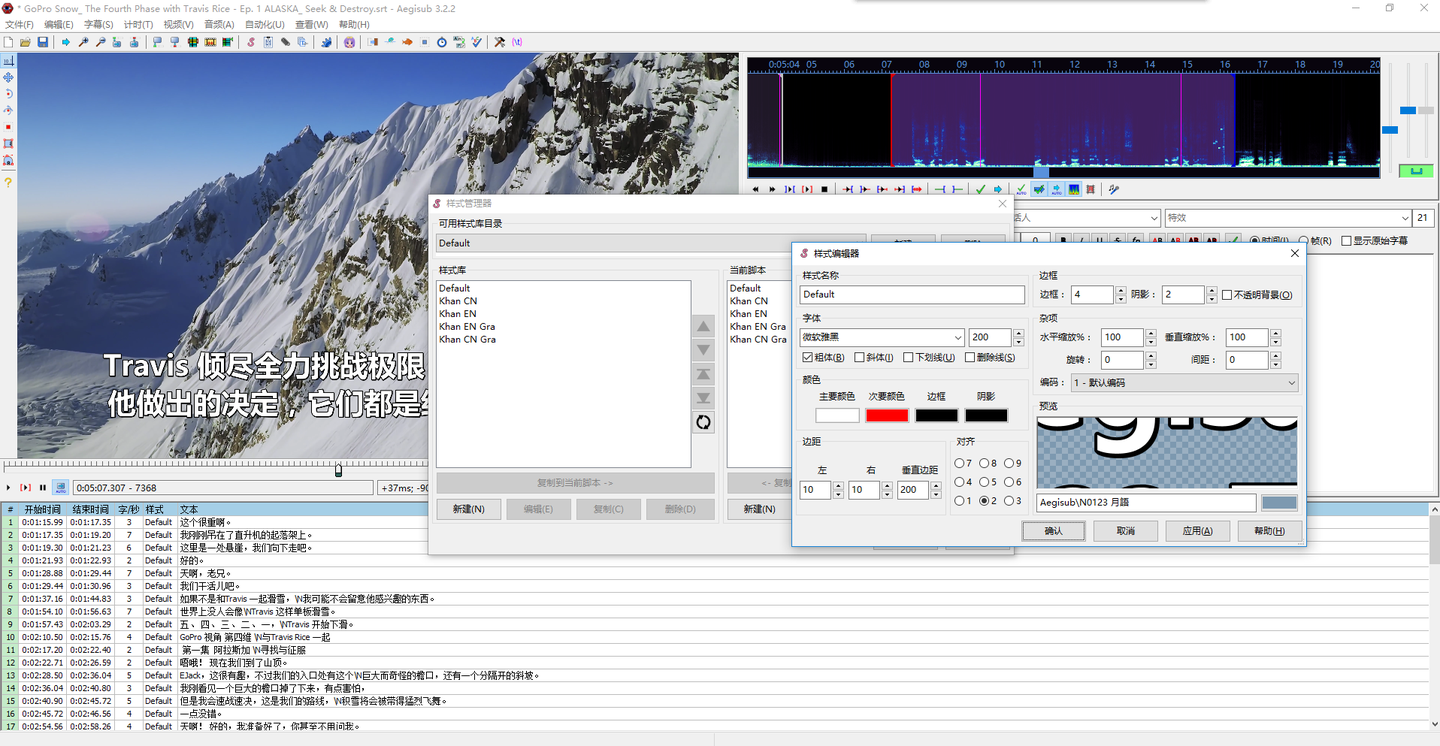Viewport: 1440px width, 746px height.
Task: Open the options hammer-and-wrench toolbar icon
Action: (x=500, y=42)
